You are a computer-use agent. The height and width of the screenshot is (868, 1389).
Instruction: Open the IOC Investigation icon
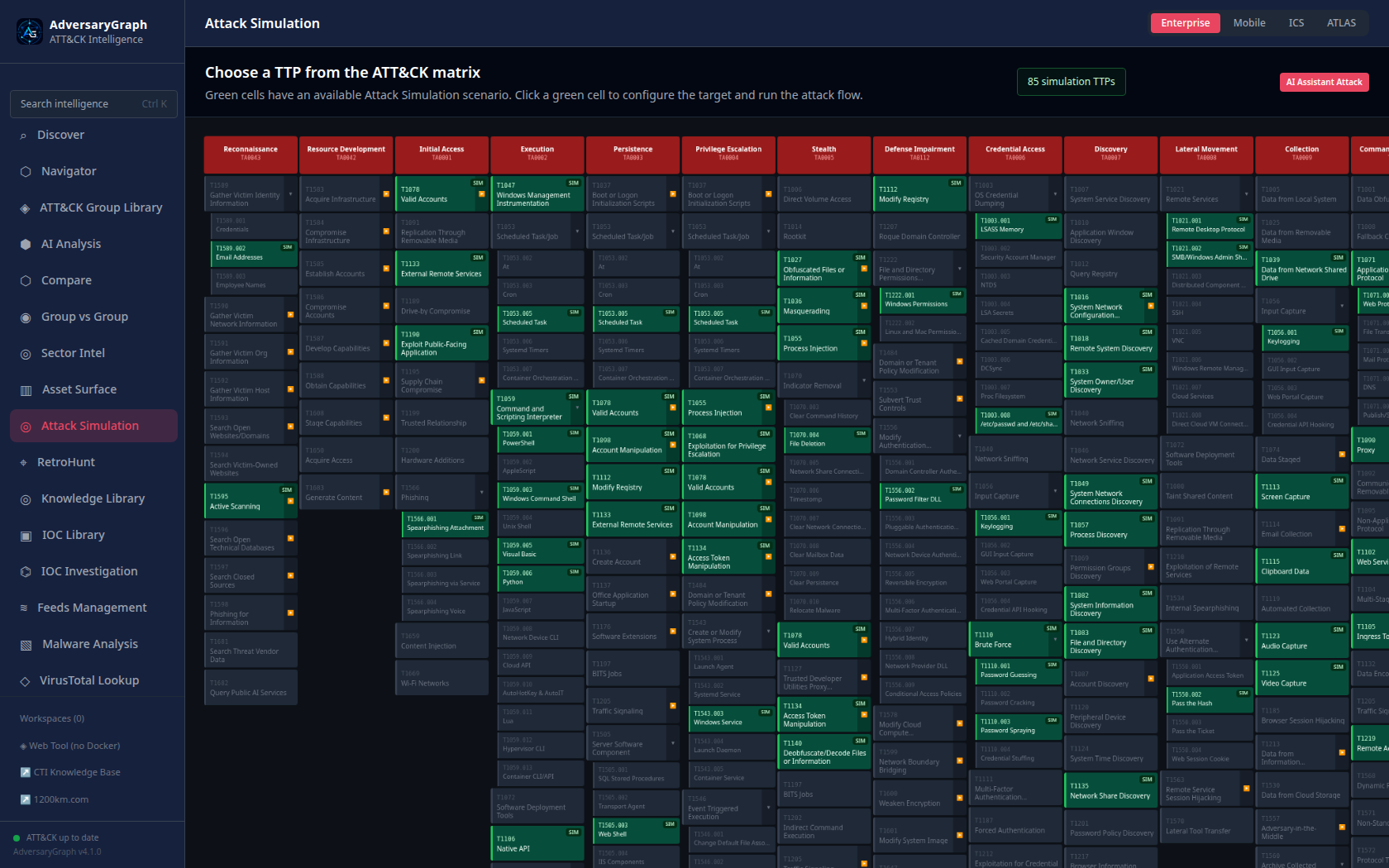[x=26, y=572]
